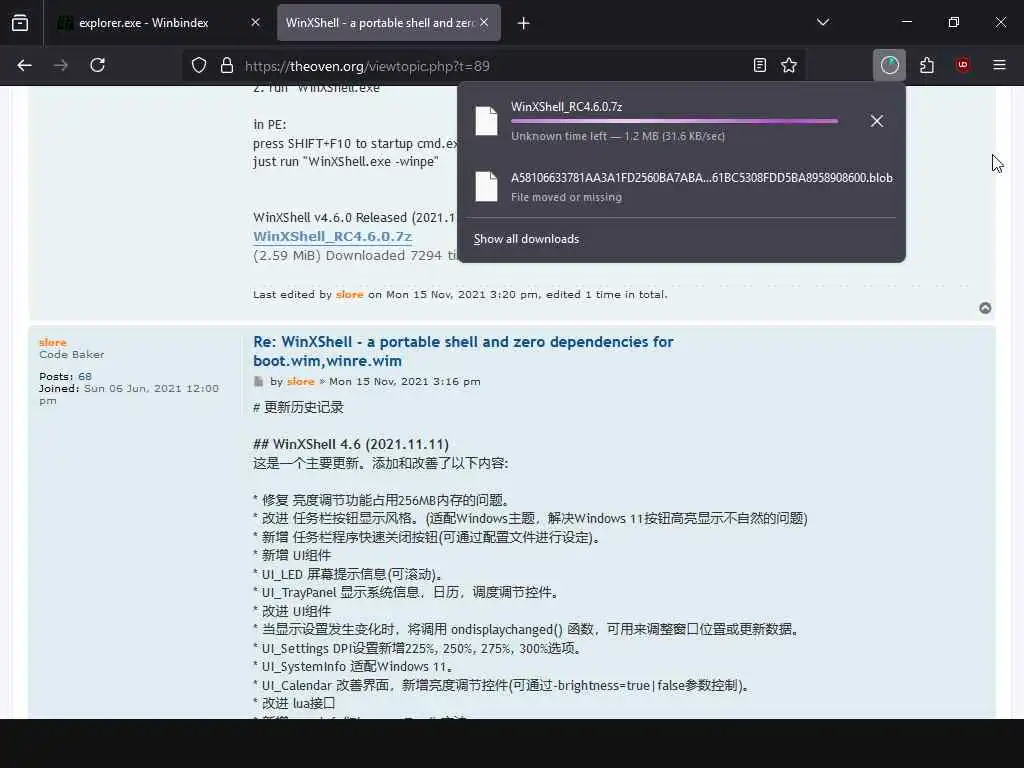This screenshot has width=1024, height=768.
Task: Open slore link in post byline
Action: (x=300, y=381)
